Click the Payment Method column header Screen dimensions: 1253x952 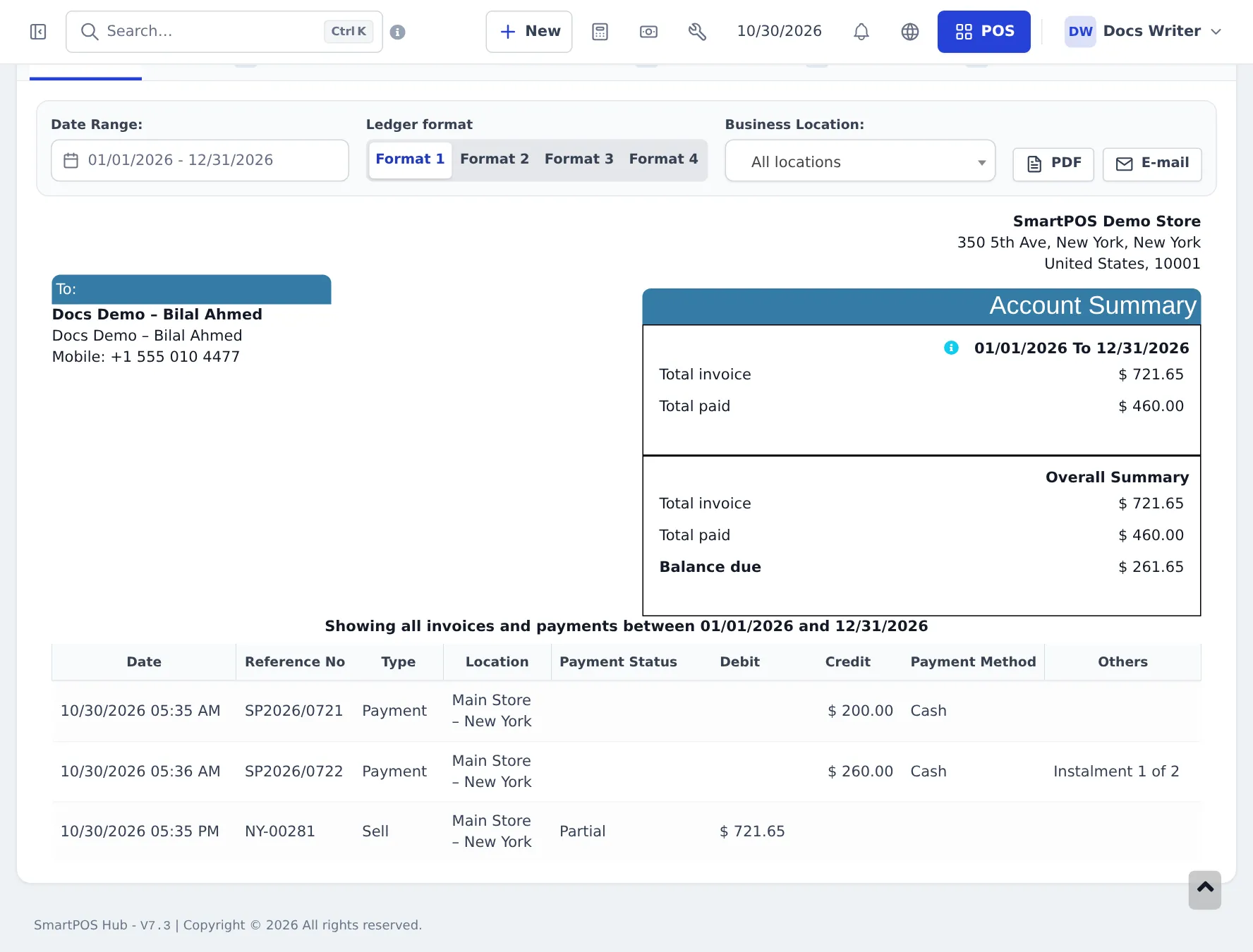(x=973, y=662)
